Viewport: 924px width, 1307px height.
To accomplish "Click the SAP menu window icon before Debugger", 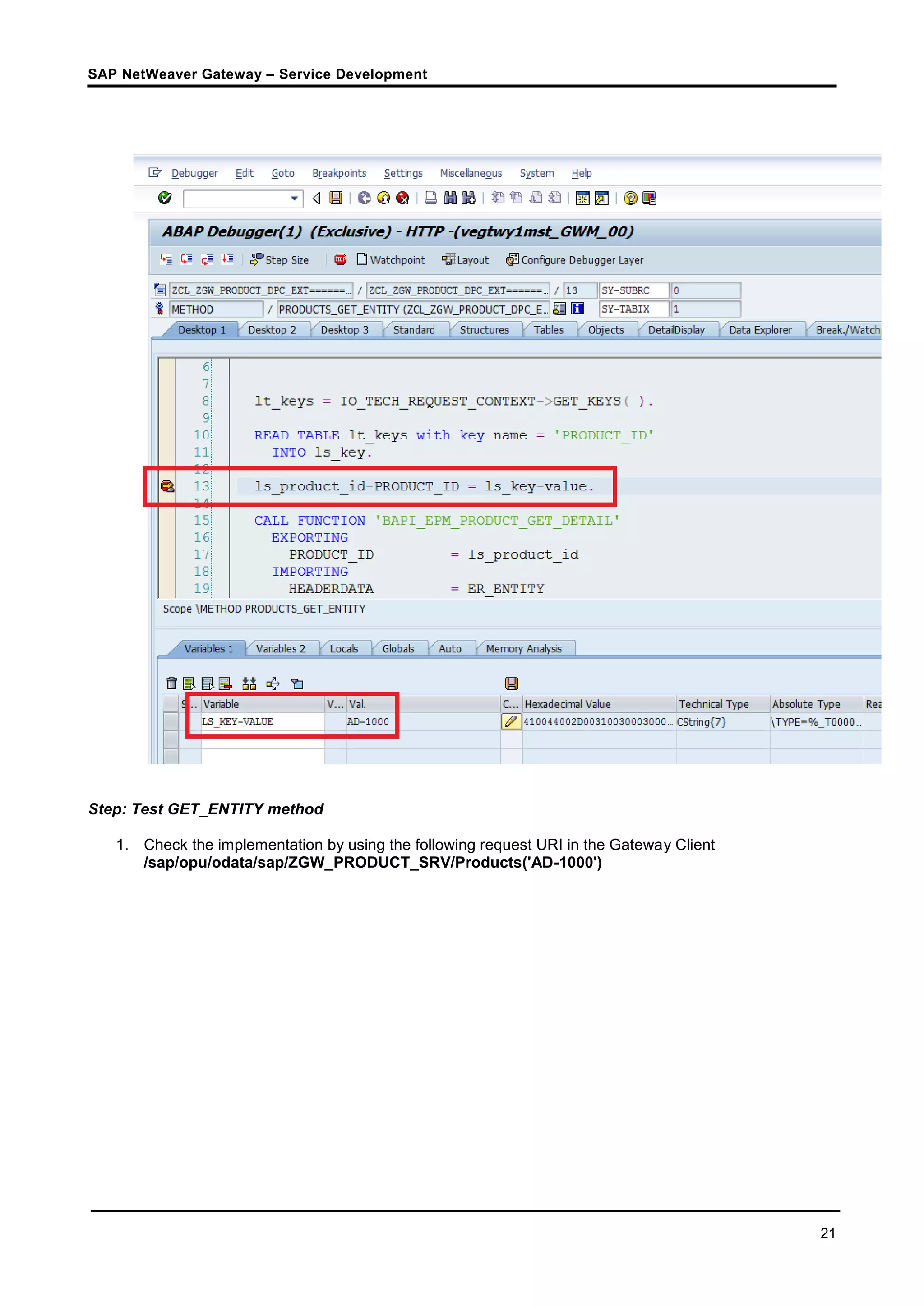I will point(155,172).
